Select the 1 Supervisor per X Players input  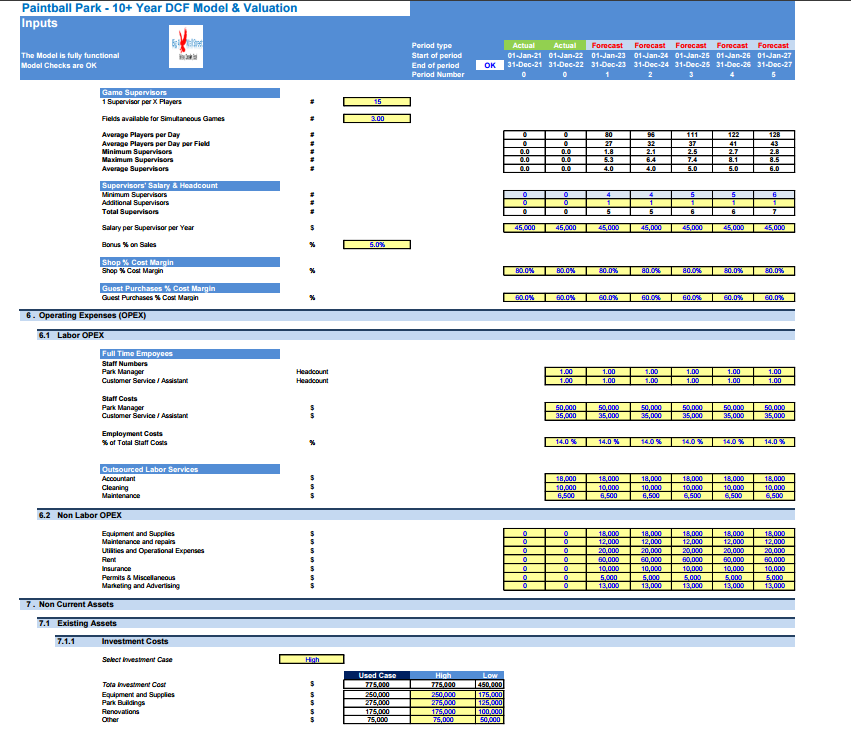[x=377, y=101]
